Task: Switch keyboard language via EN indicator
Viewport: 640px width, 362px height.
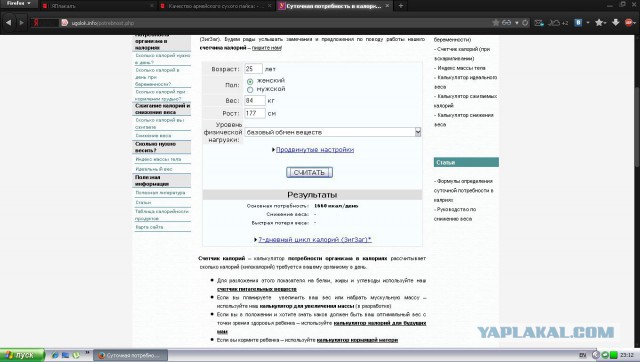Action: tap(582, 355)
